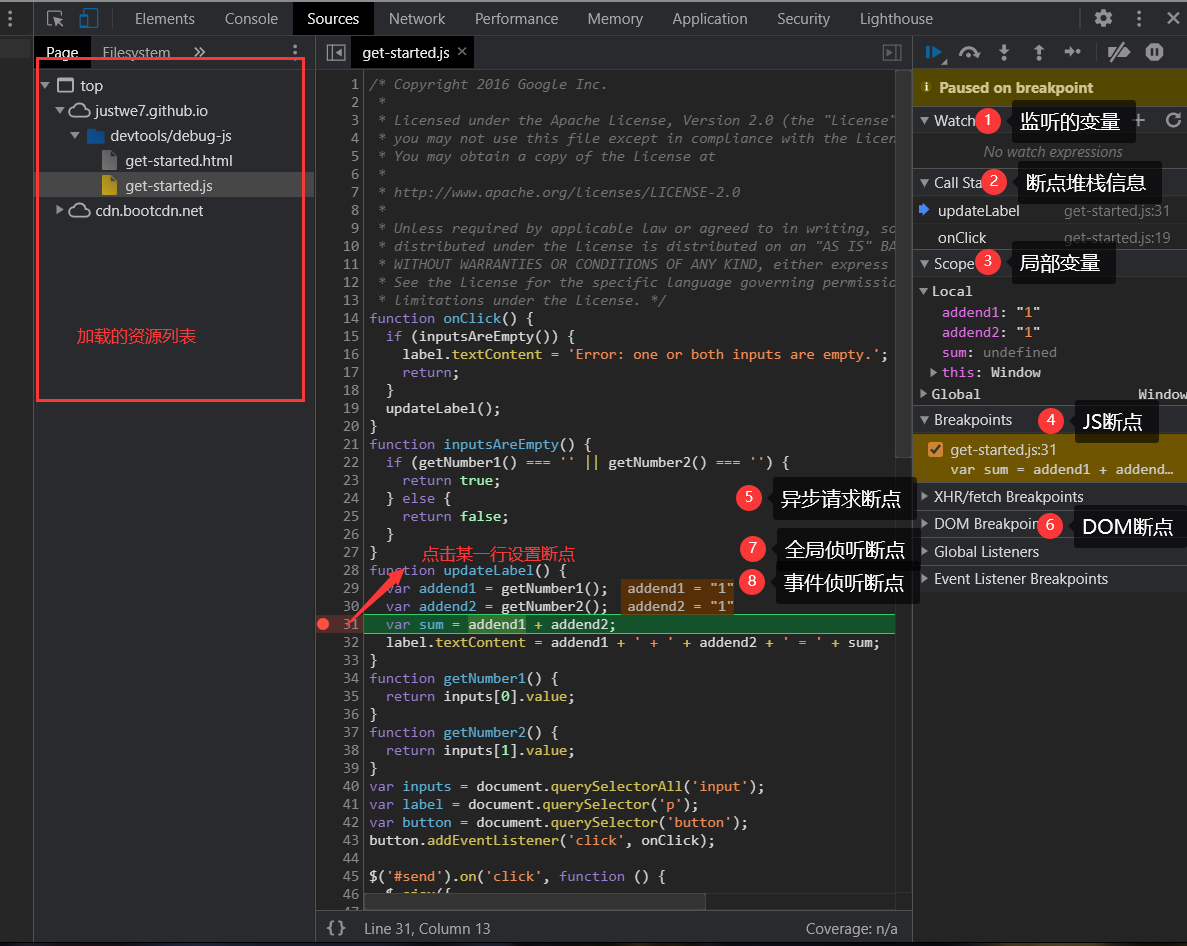This screenshot has width=1187, height=946.
Task: Expand the DOM Breakpoints section
Action: pyautogui.click(x=924, y=524)
